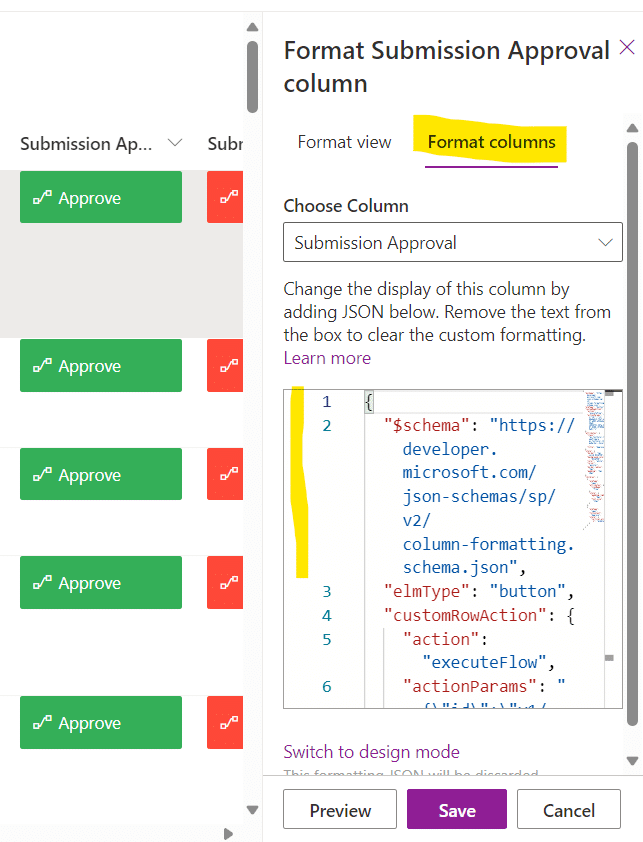Close the Format Submission Approval panel with the X
Image resolution: width=643 pixels, height=842 pixels.
click(628, 48)
